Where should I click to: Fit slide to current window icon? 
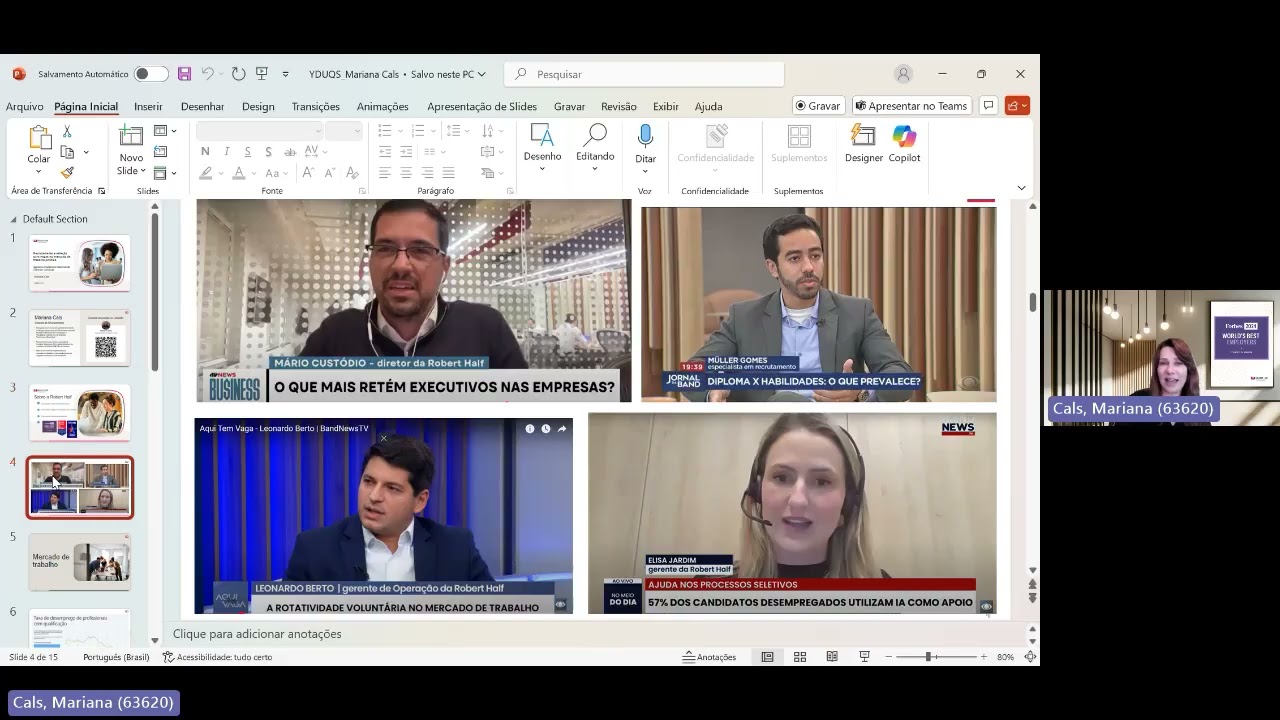pos(1030,657)
